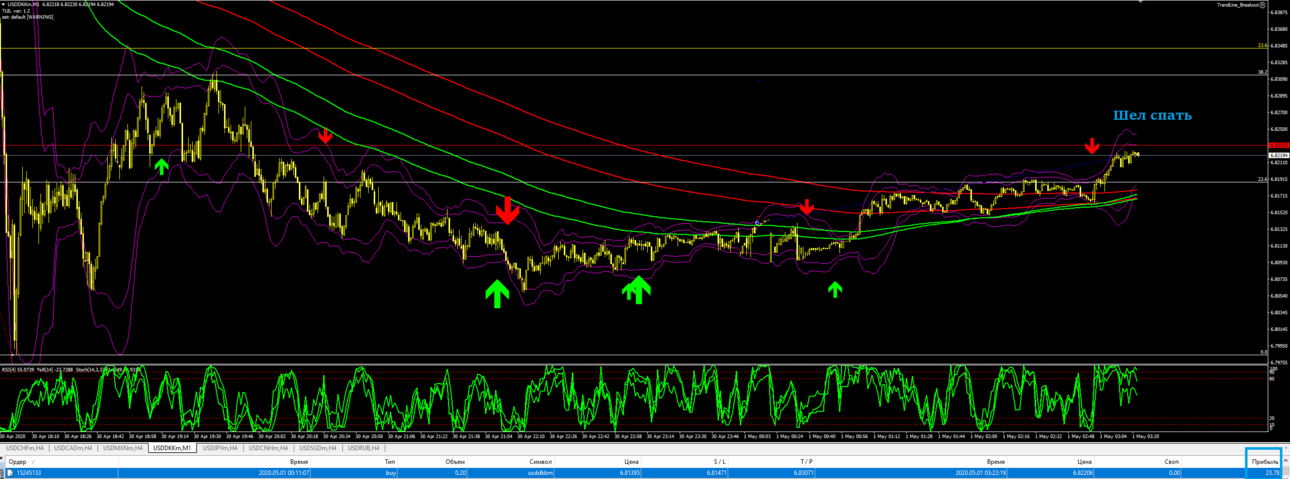Click the volume cell 0.20
The height and width of the screenshot is (479, 1290).
tap(461, 473)
